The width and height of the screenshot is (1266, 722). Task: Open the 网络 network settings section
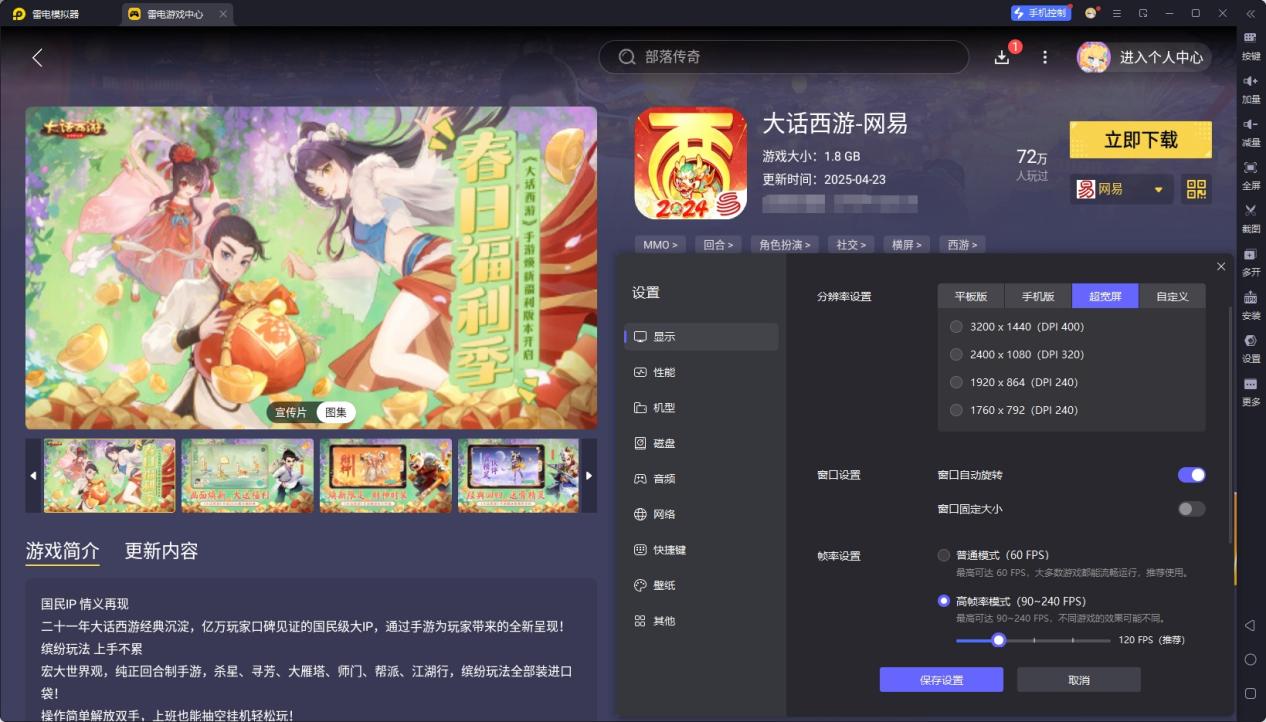701,514
